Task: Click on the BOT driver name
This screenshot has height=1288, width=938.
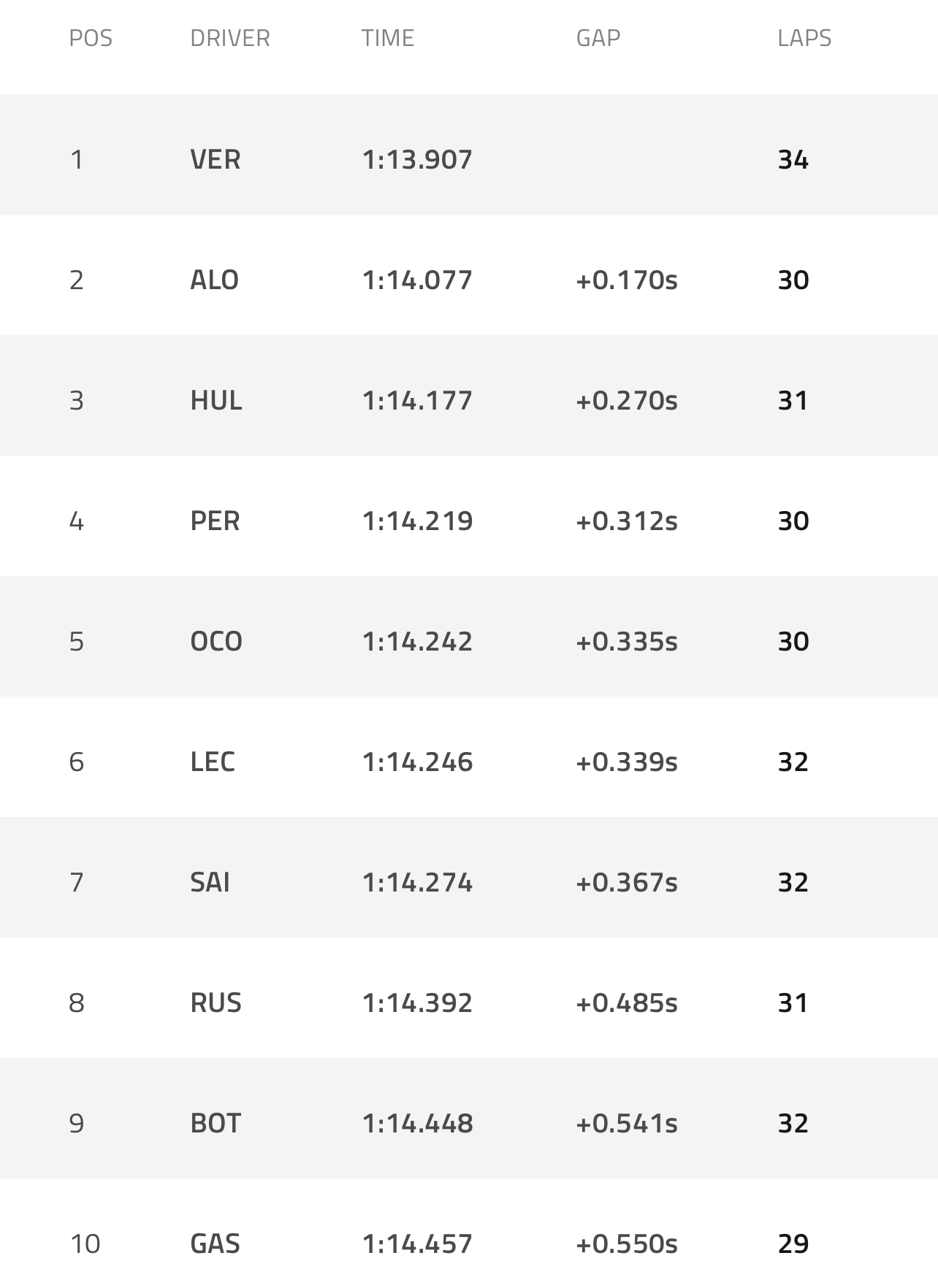Action: point(215,1123)
